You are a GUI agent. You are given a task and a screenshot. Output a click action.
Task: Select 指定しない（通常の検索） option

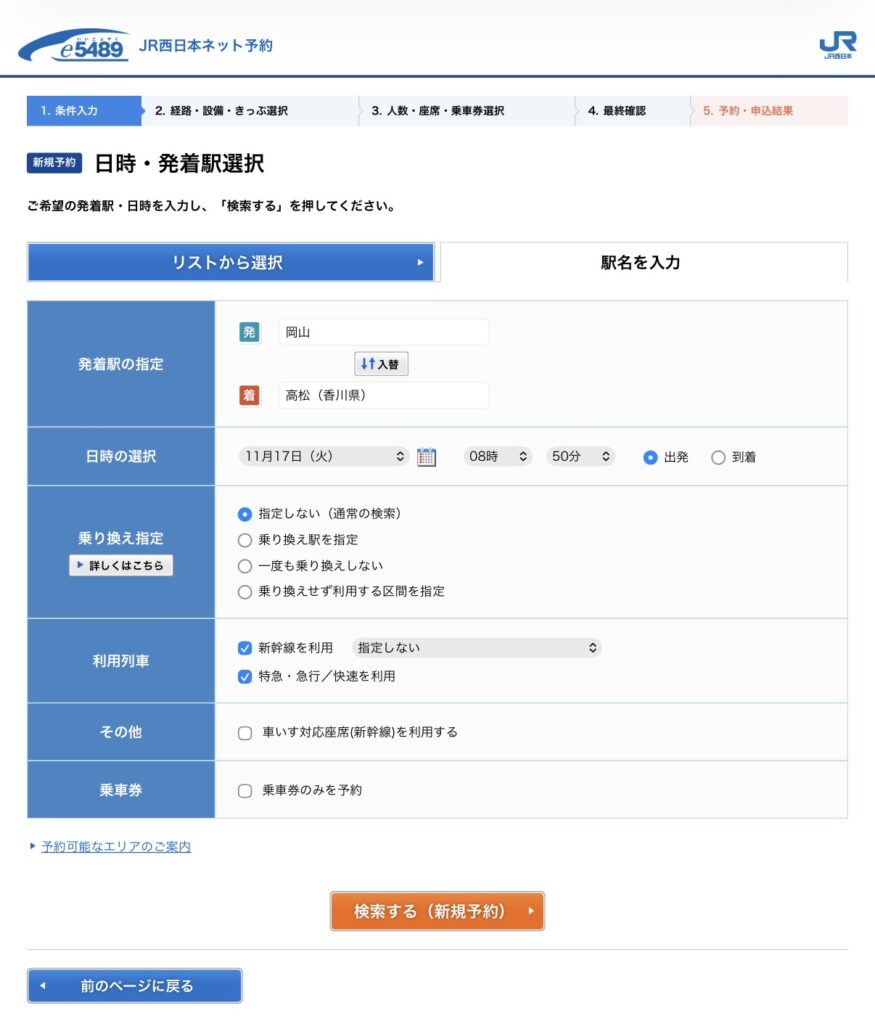click(245, 514)
